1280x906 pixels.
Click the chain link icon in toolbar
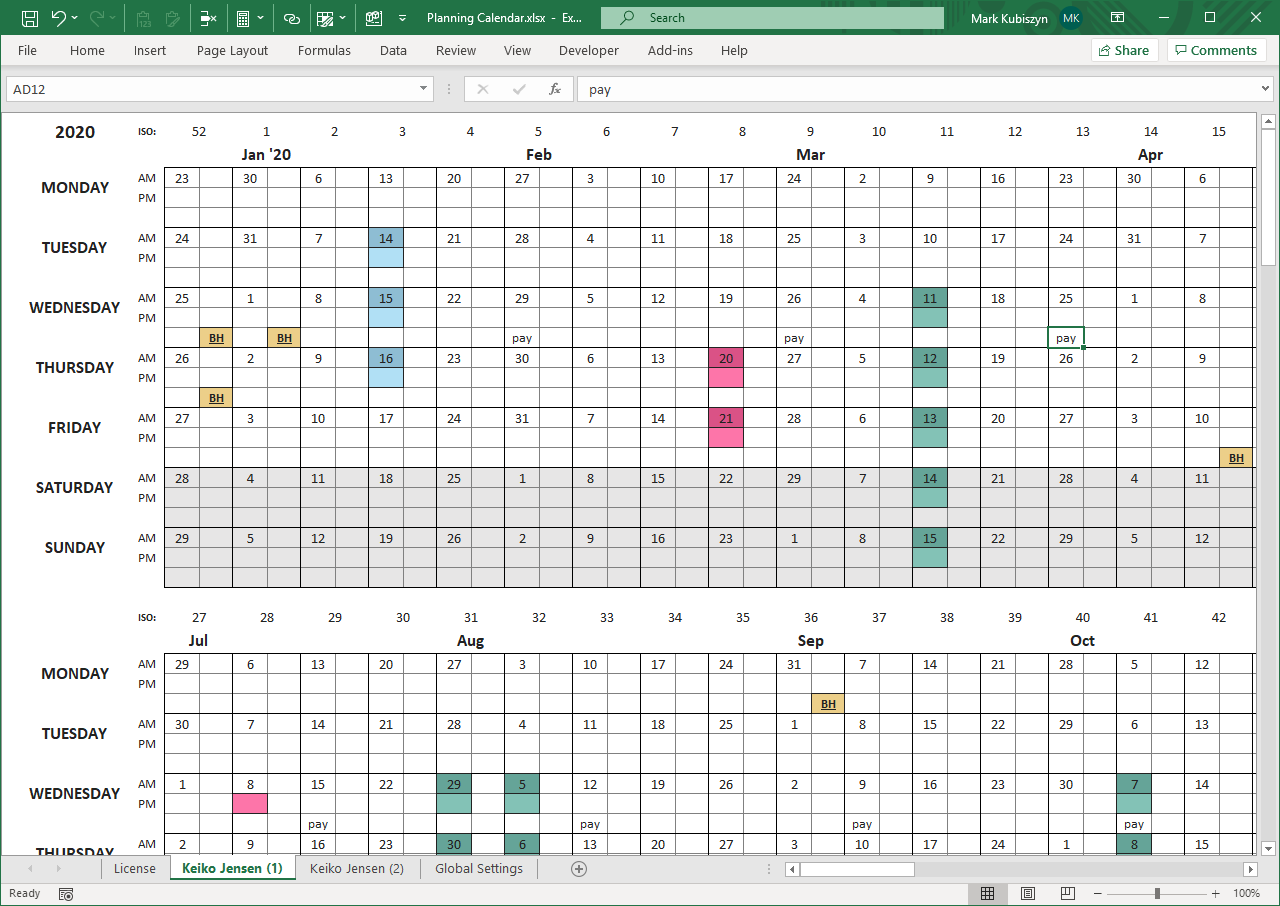[x=292, y=18]
